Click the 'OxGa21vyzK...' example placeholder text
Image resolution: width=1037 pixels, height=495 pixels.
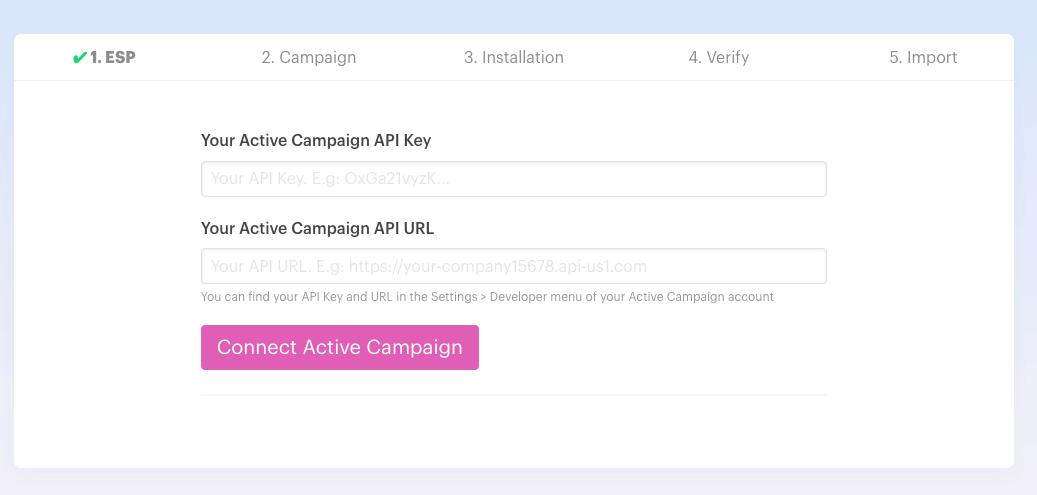[x=397, y=179]
